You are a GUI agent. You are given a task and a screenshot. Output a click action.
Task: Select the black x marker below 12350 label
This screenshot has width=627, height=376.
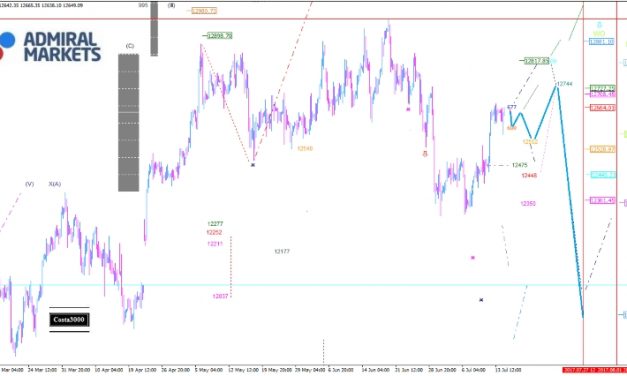481,300
